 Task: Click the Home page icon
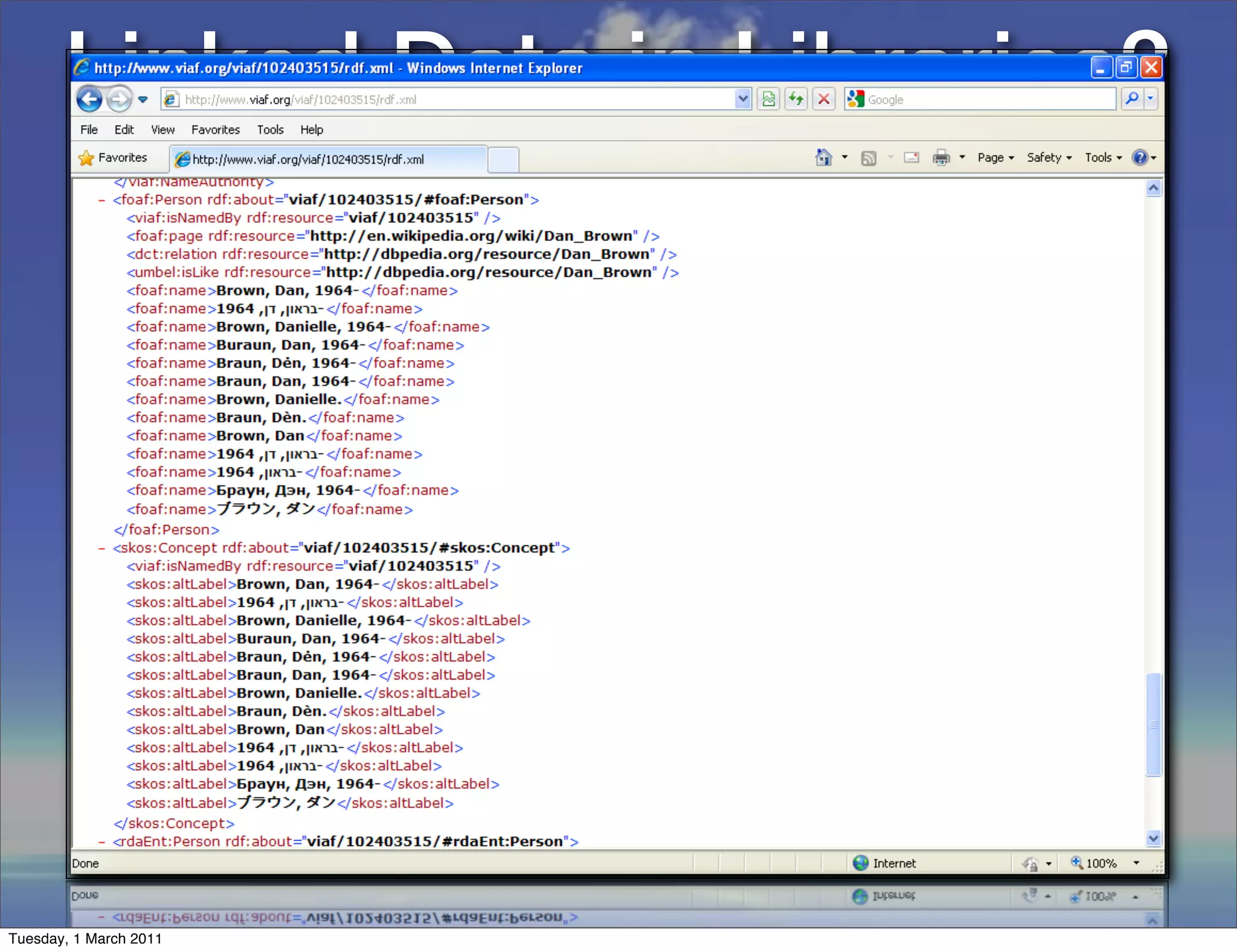(x=823, y=158)
